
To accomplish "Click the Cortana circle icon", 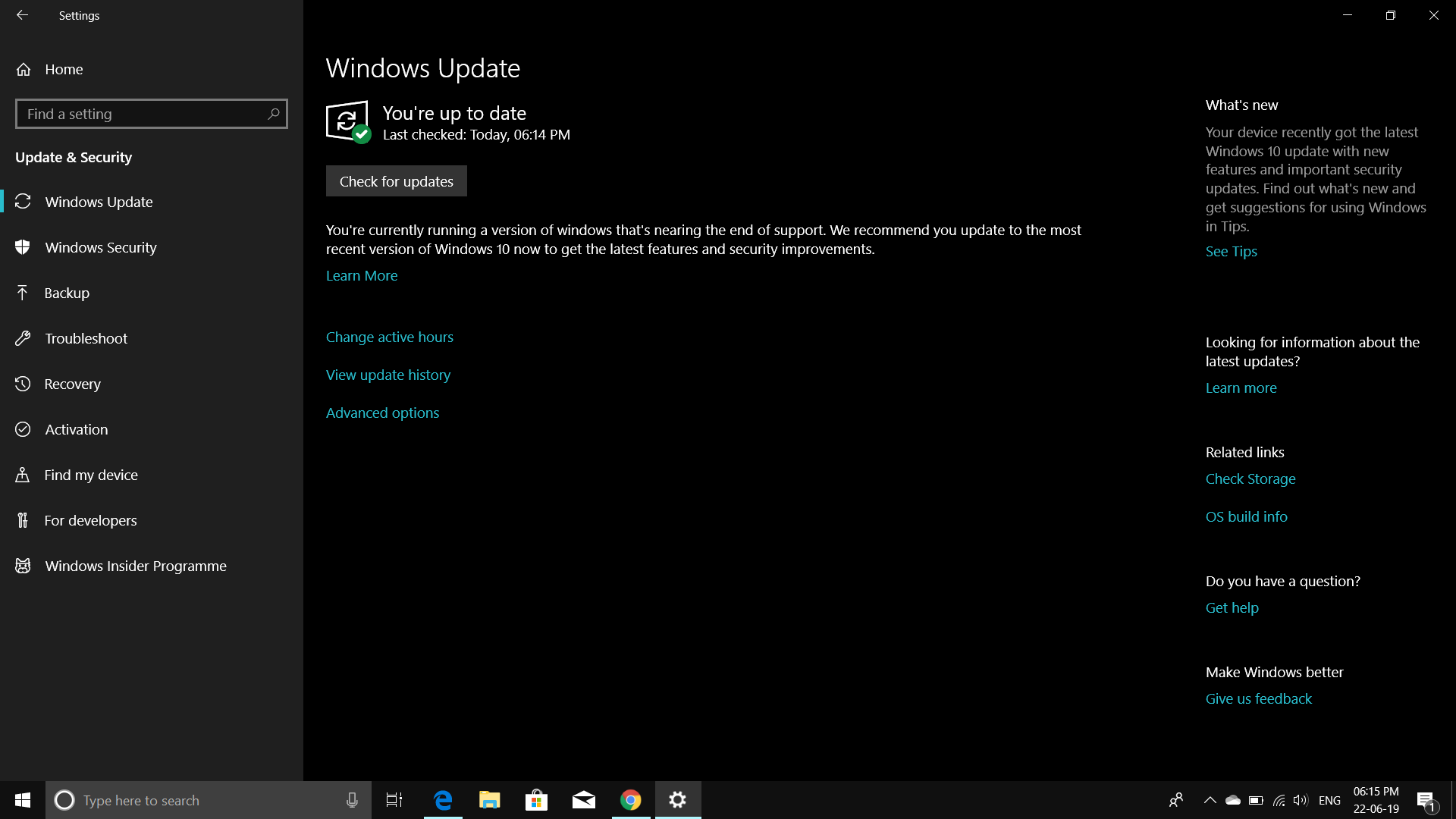I will click(x=64, y=800).
